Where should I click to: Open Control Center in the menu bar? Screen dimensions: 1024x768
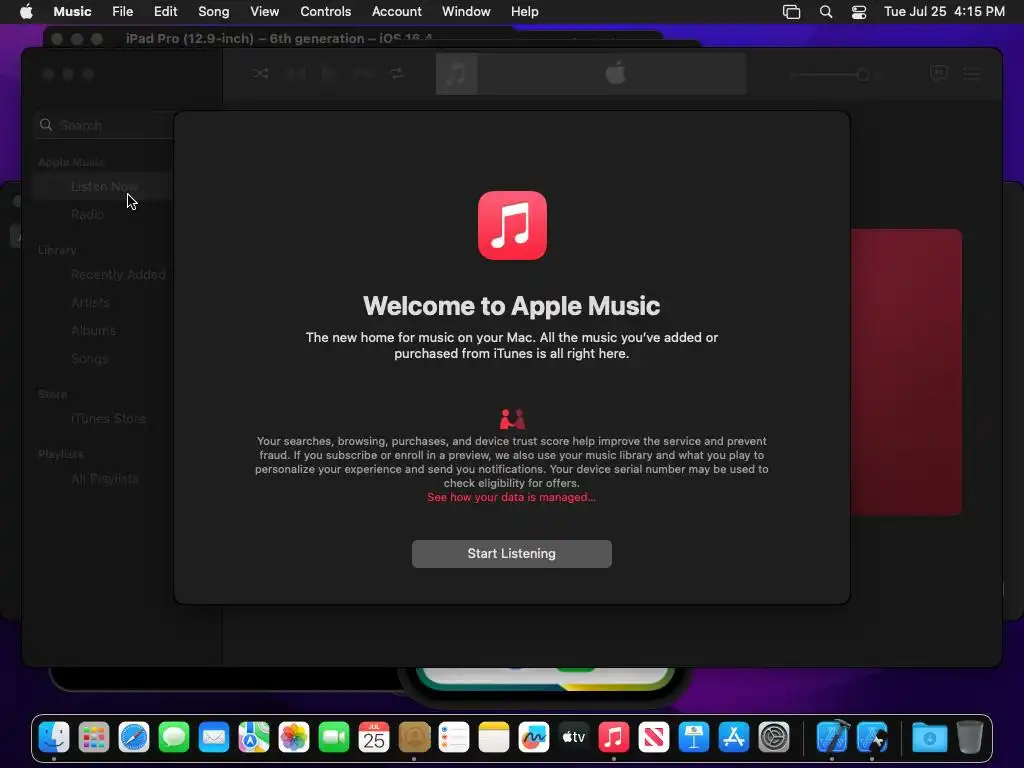point(859,12)
